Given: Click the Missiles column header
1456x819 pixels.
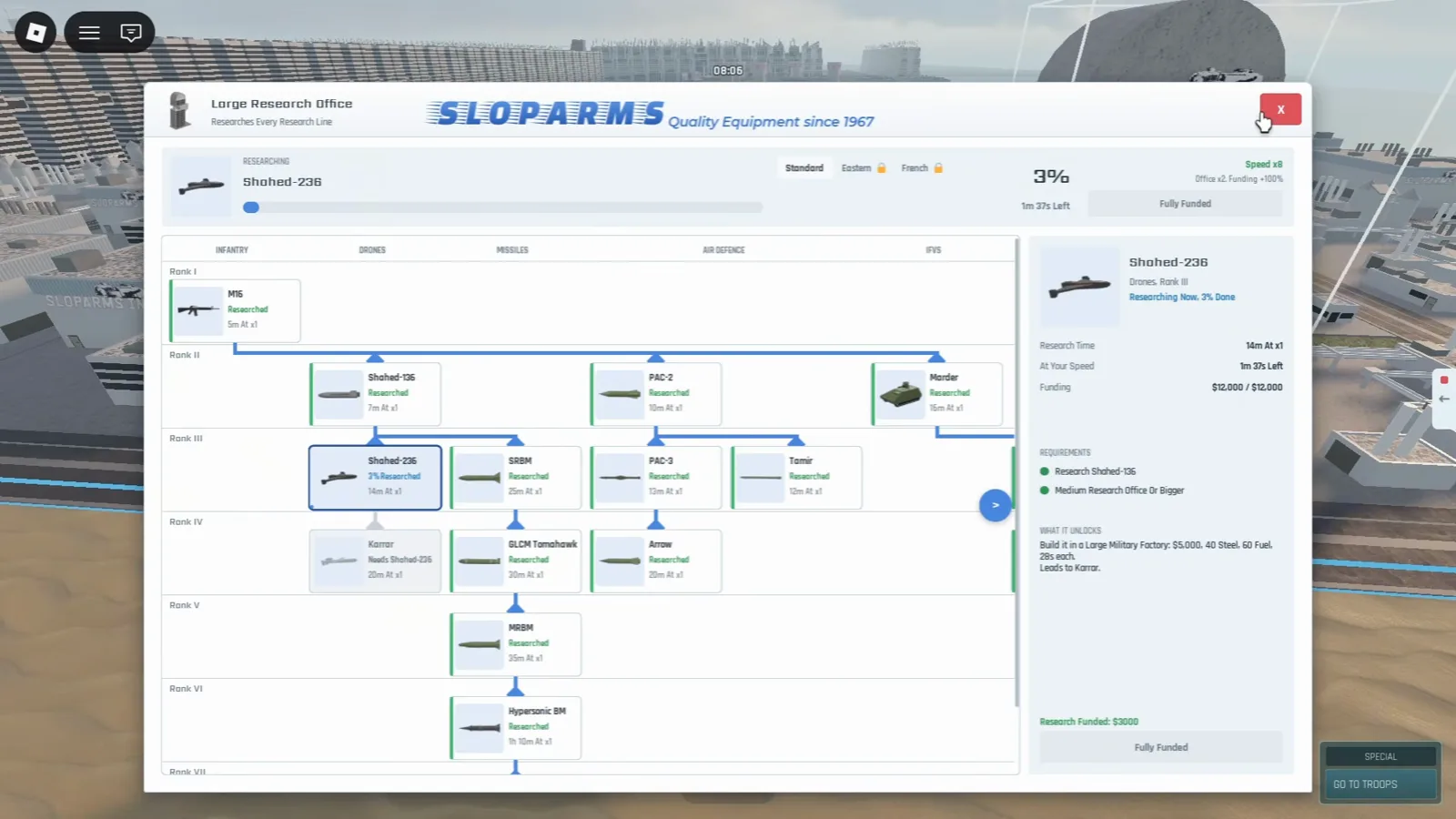Looking at the screenshot, I should (512, 249).
